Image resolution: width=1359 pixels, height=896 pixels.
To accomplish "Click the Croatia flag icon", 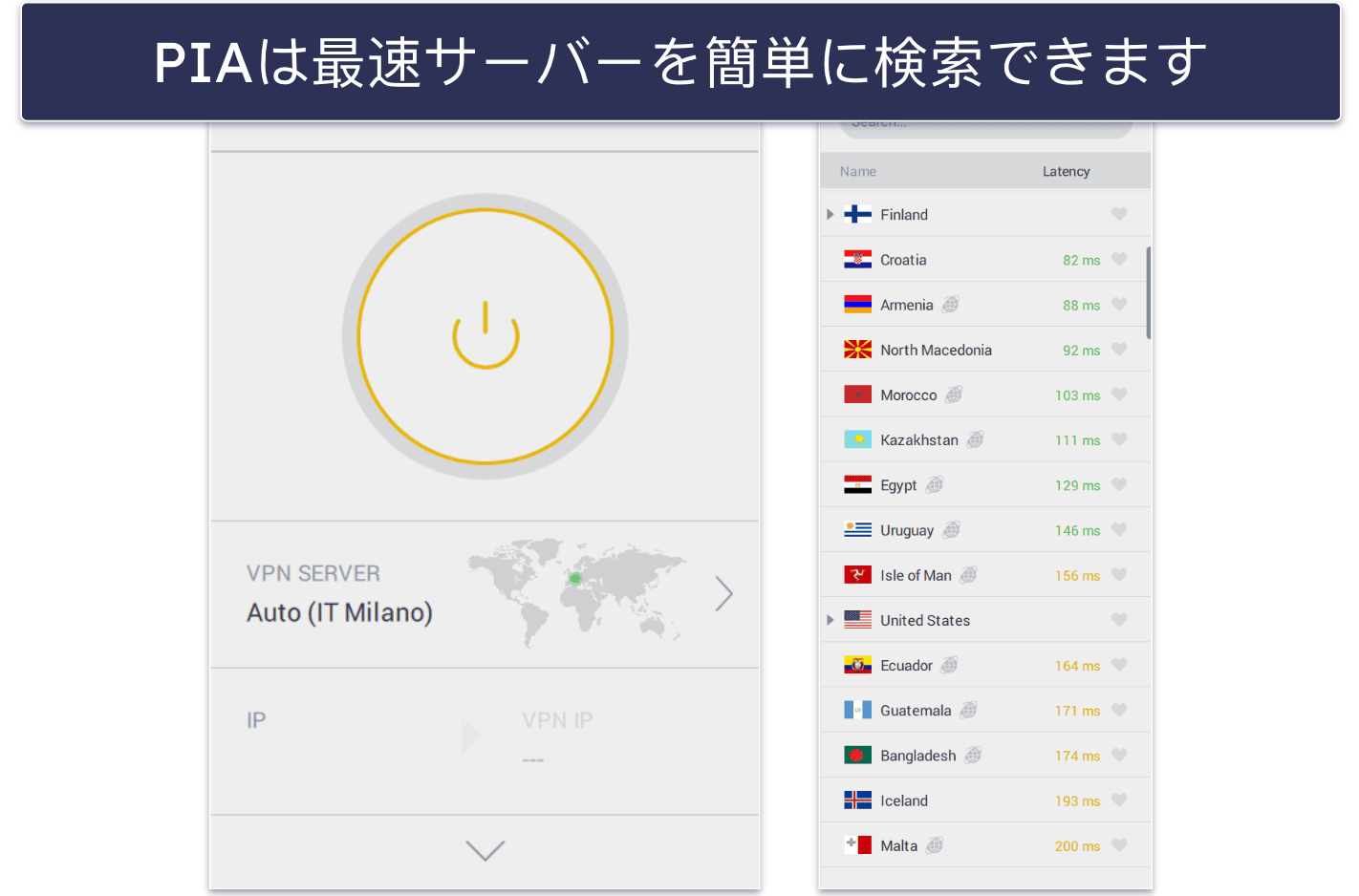I will (x=857, y=260).
